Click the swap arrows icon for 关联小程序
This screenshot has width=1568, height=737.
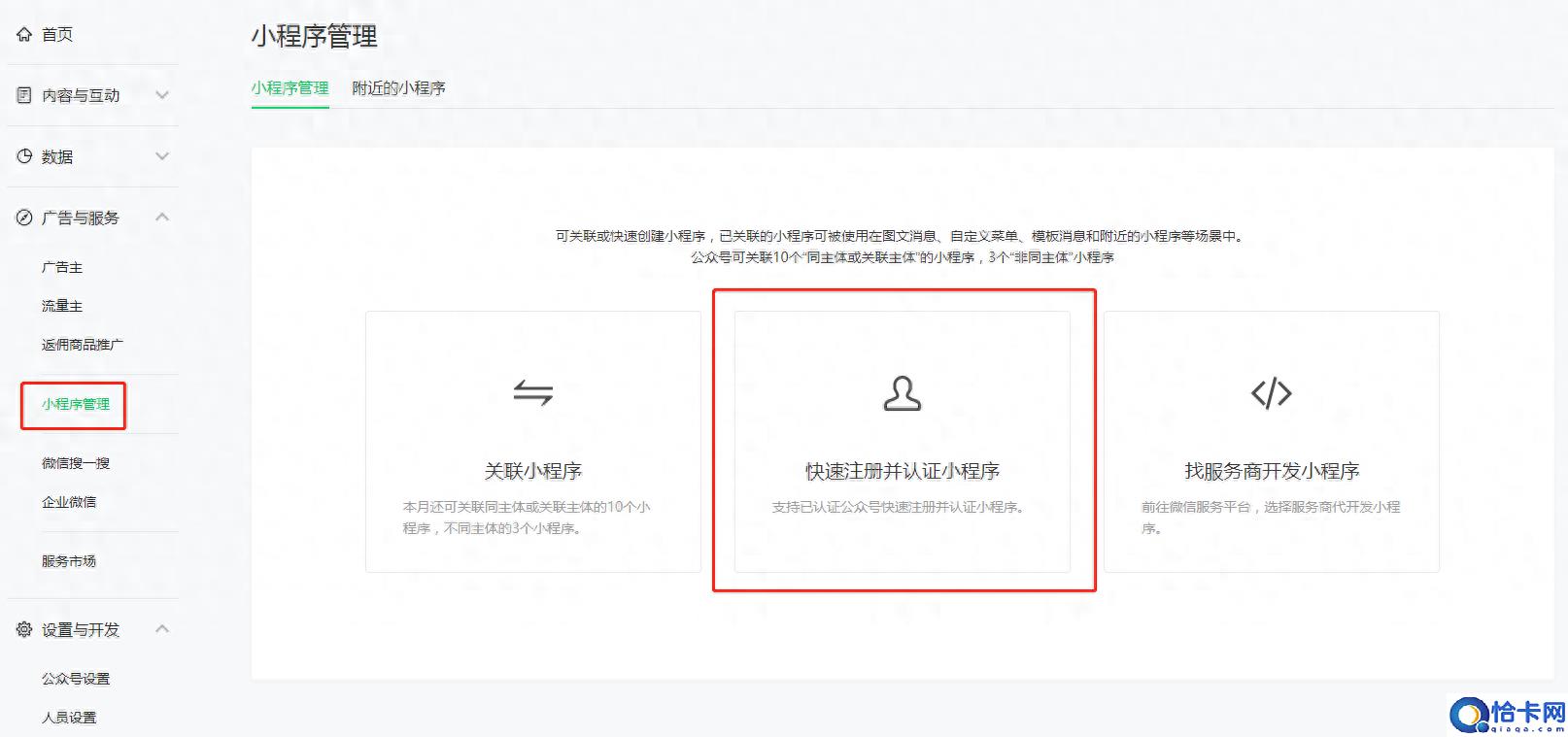pos(532,392)
